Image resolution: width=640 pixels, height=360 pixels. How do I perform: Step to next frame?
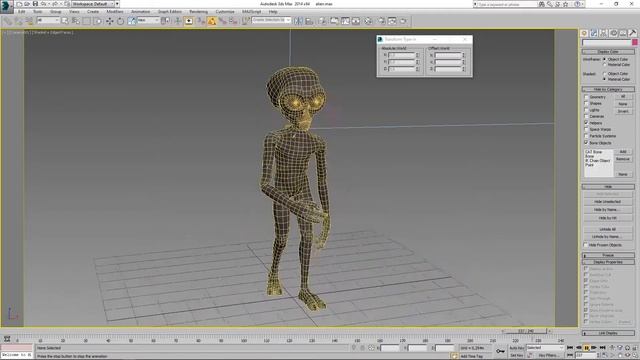(594, 348)
